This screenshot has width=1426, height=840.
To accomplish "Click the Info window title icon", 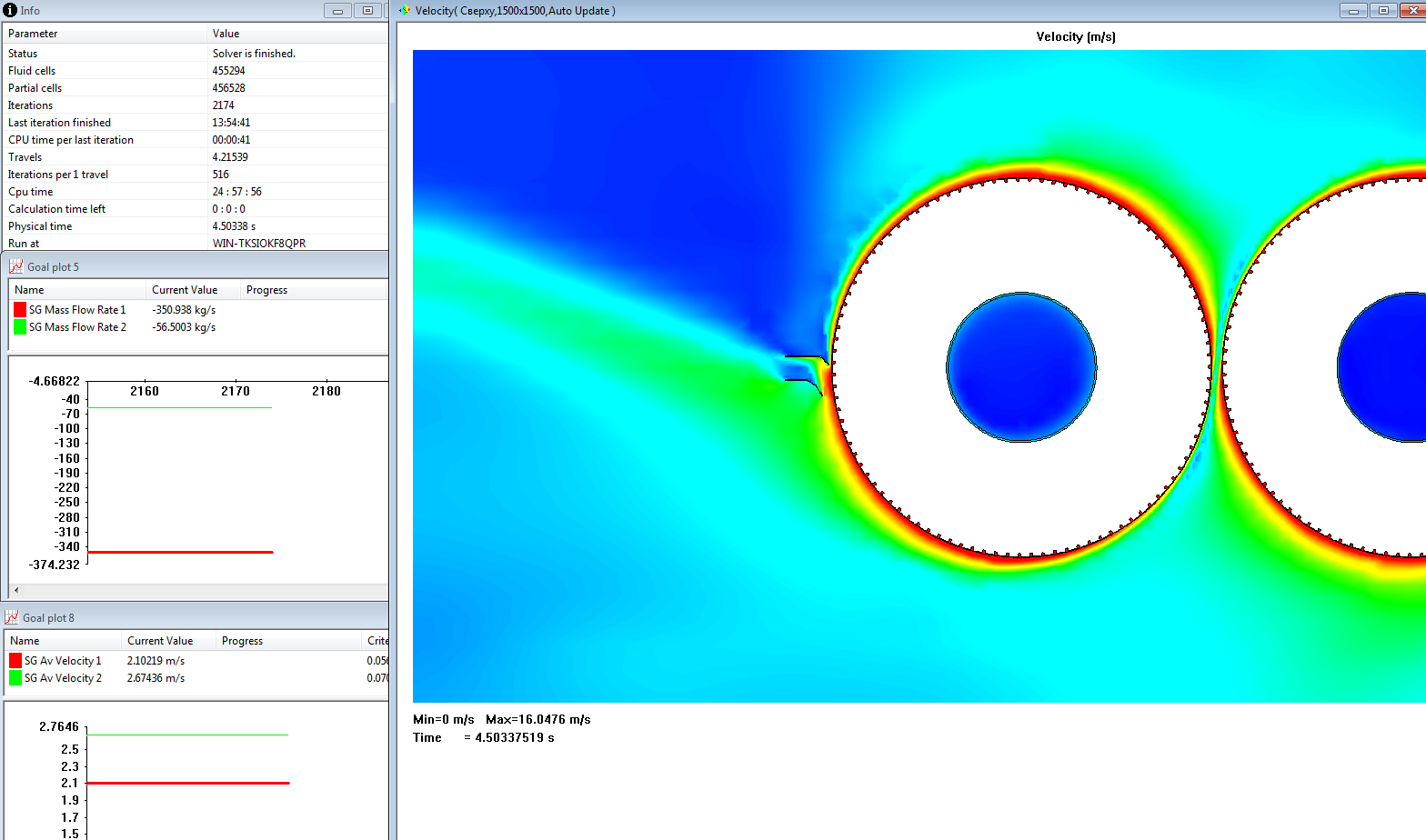I will coord(10,10).
